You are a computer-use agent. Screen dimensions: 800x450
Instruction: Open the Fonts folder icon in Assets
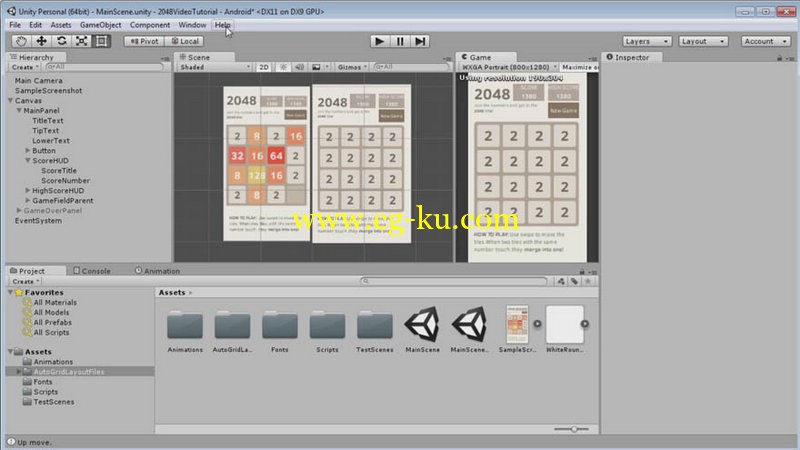pos(280,325)
